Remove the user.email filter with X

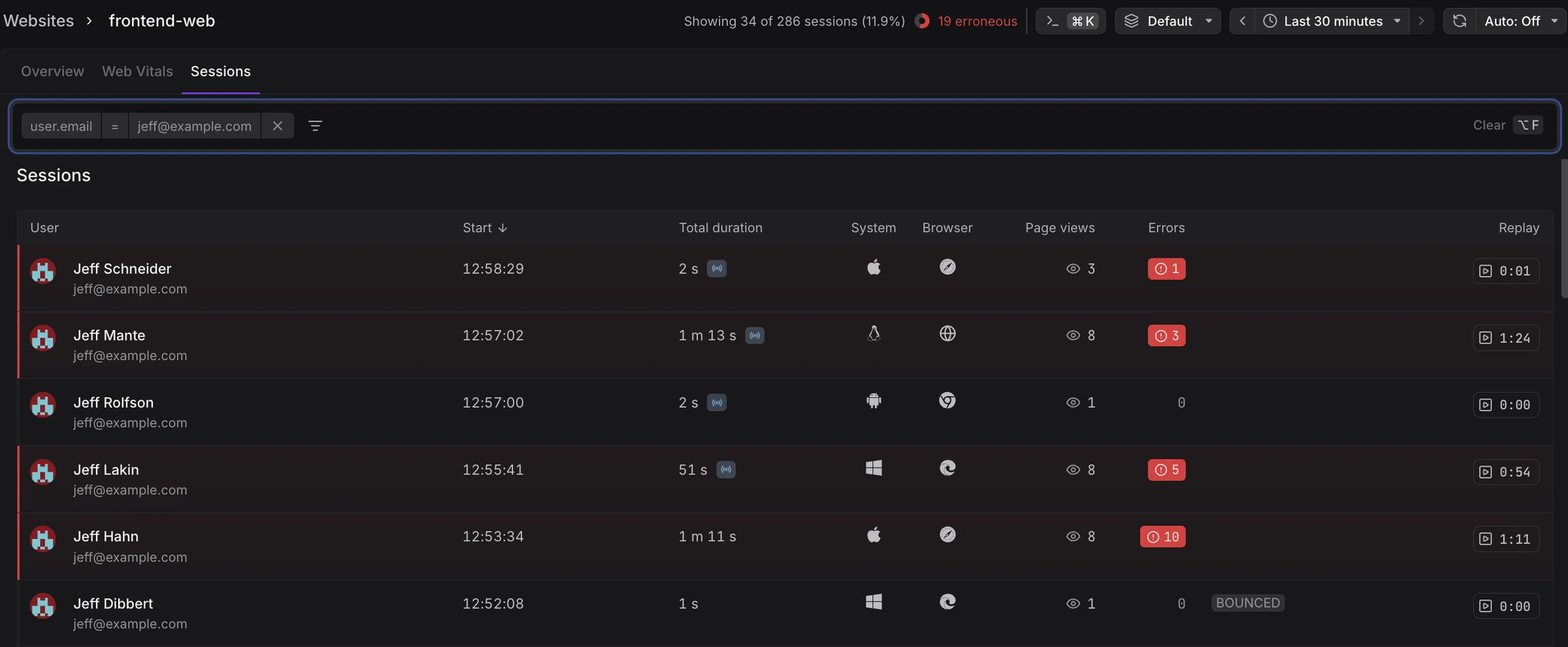tap(277, 125)
